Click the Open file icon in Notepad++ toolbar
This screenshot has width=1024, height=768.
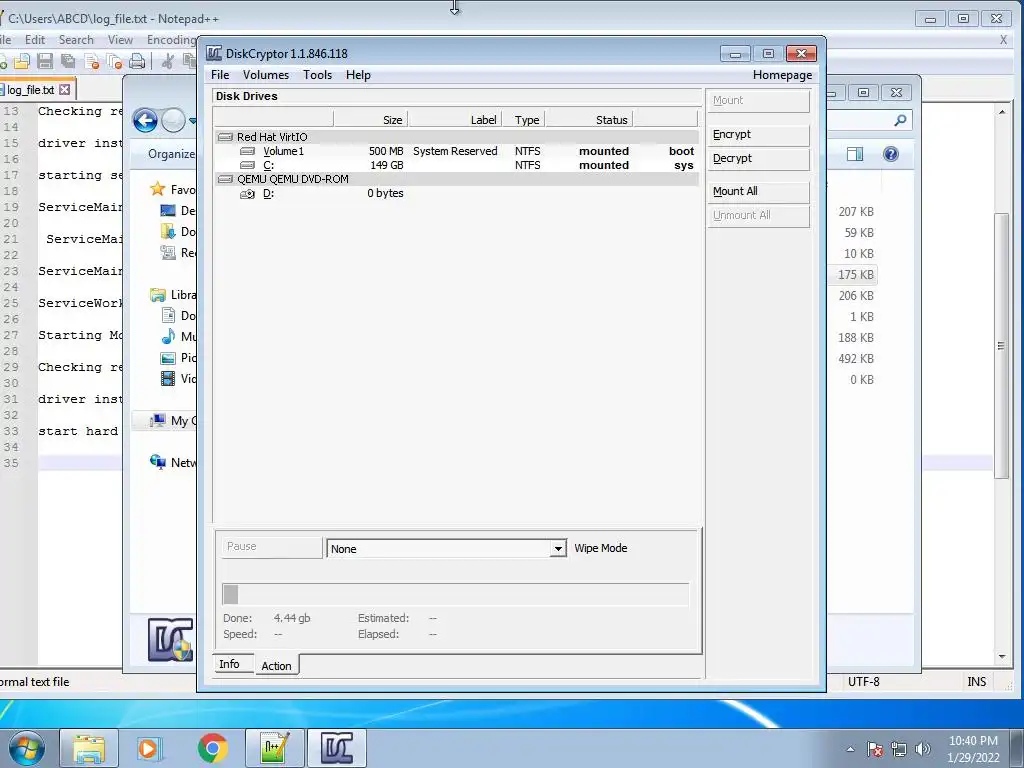pyautogui.click(x=22, y=61)
